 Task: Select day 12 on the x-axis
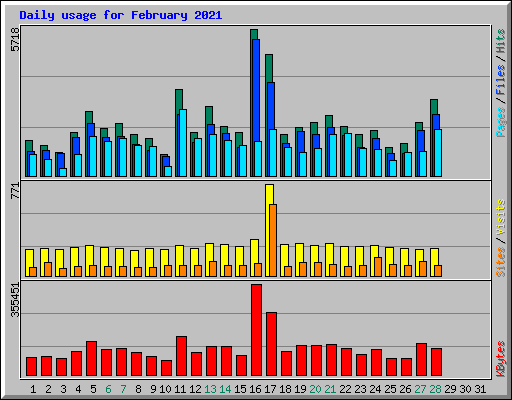click(195, 389)
